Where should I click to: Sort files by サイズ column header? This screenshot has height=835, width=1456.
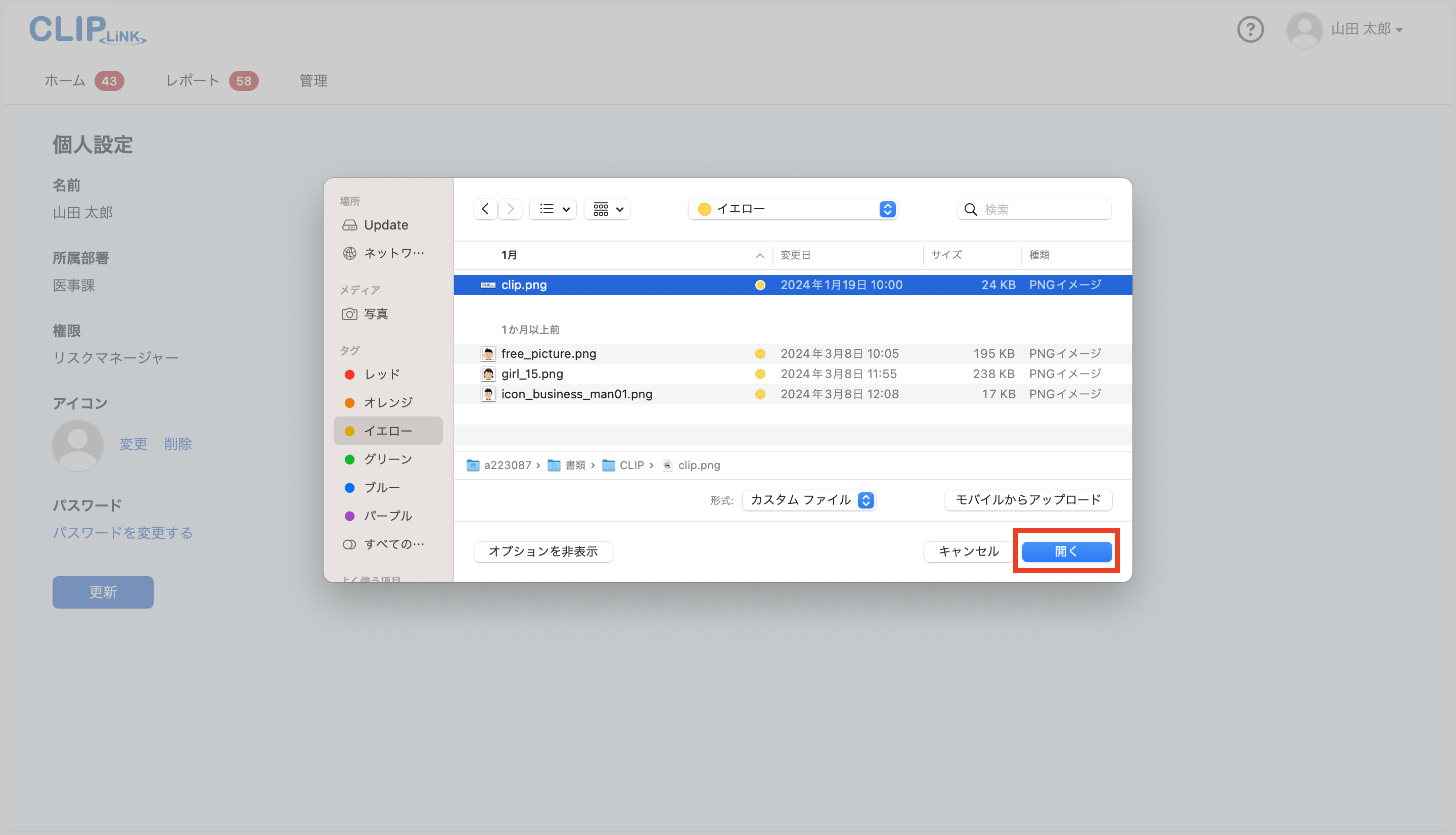coord(947,255)
